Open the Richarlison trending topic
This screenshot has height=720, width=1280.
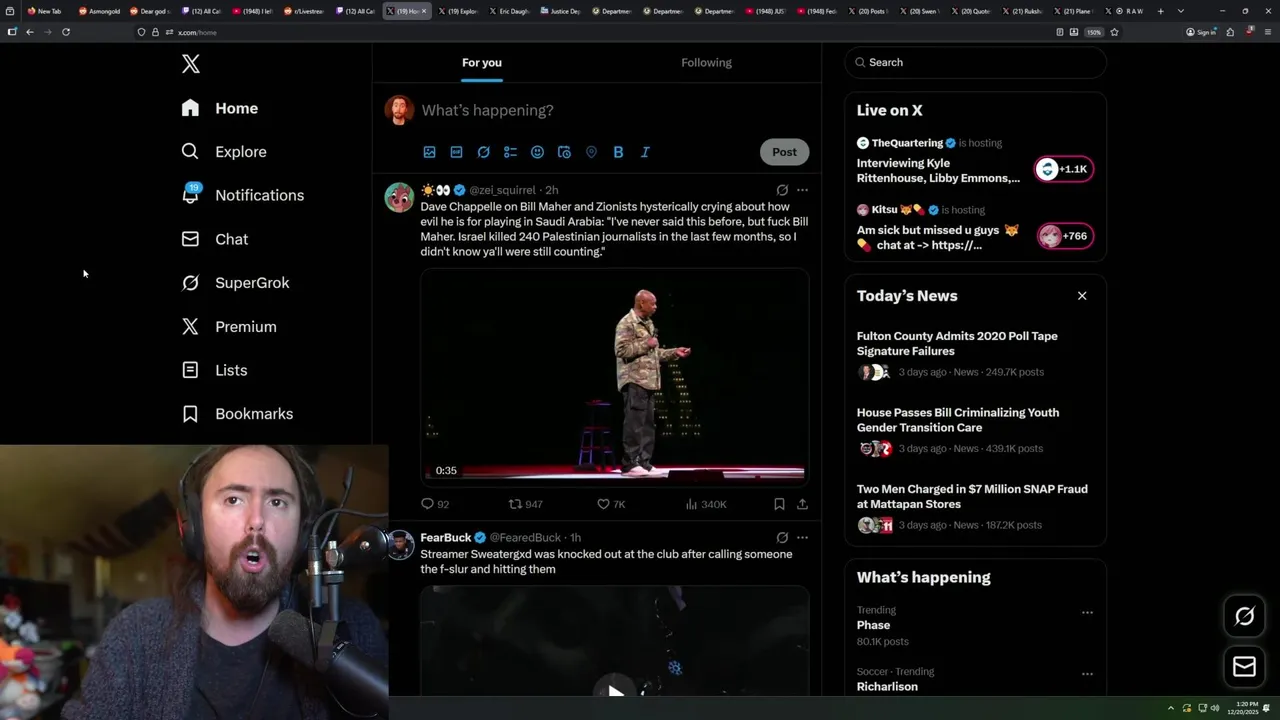click(x=887, y=687)
